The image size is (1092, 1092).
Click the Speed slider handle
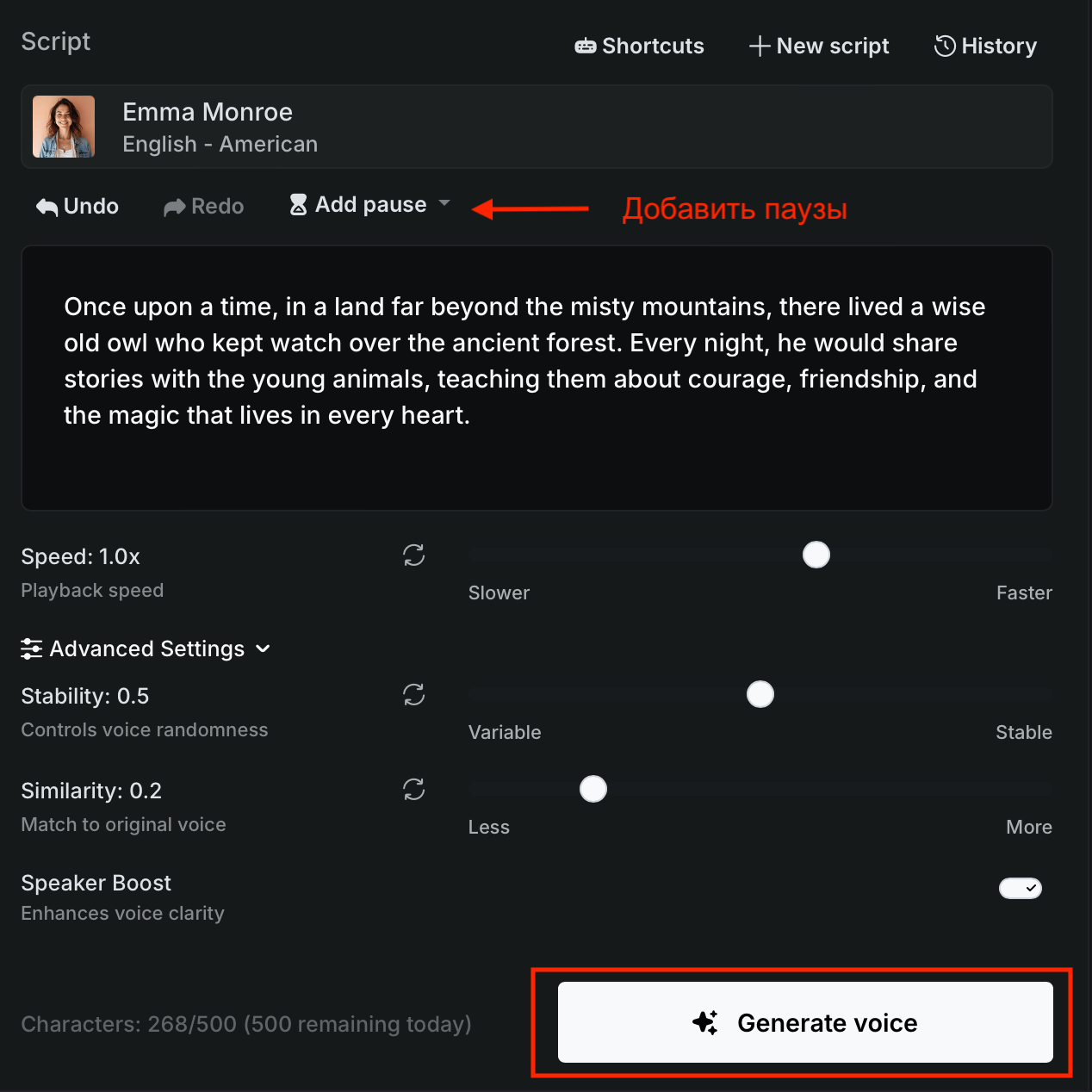pos(816,555)
